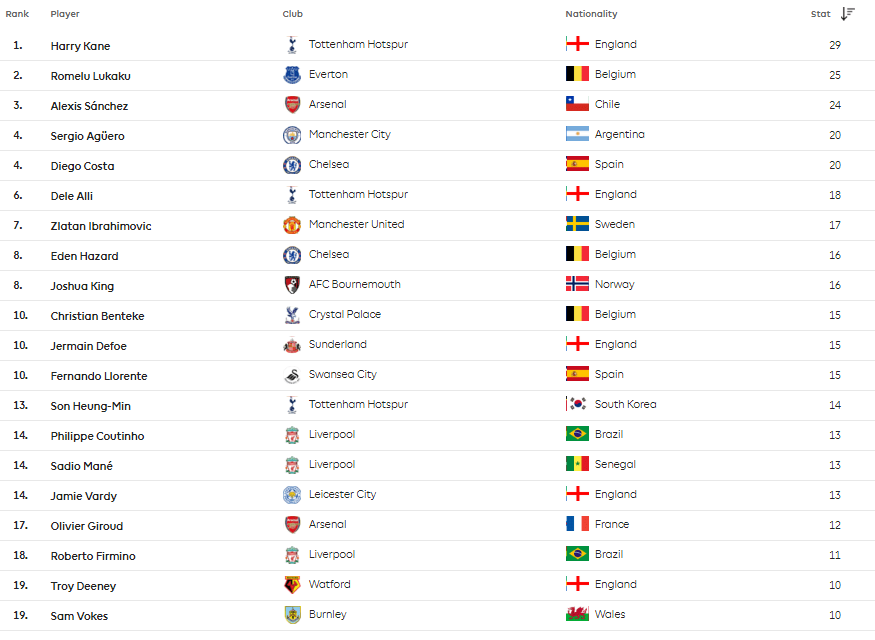Image resolution: width=875 pixels, height=640 pixels.
Task: Click the Stat column header
Action: 820,14
